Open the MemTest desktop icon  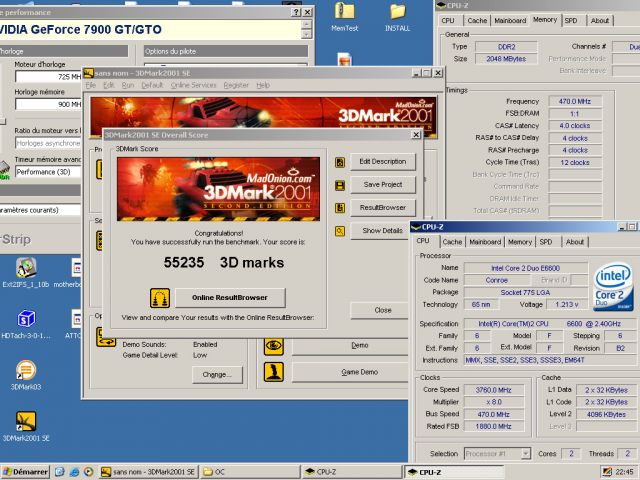point(344,17)
